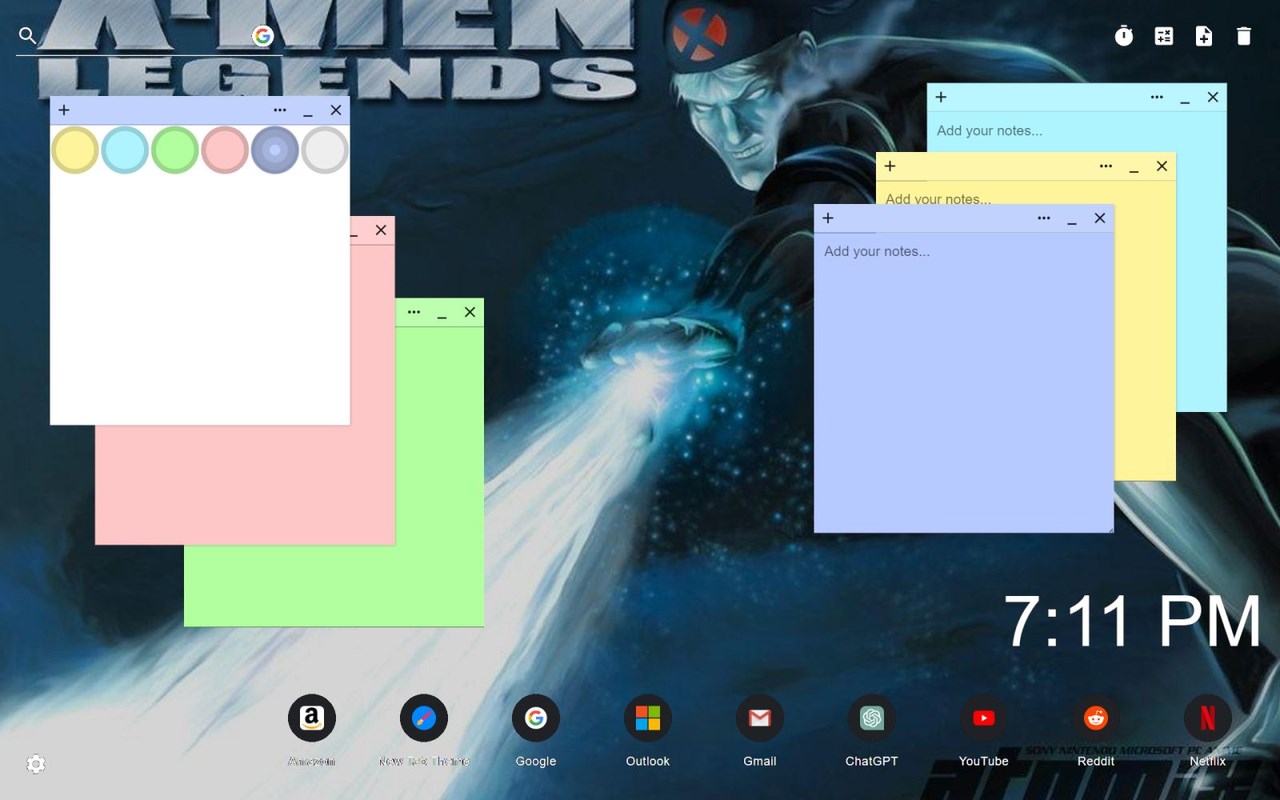Open the settings gear
The image size is (1280, 800).
(36, 764)
